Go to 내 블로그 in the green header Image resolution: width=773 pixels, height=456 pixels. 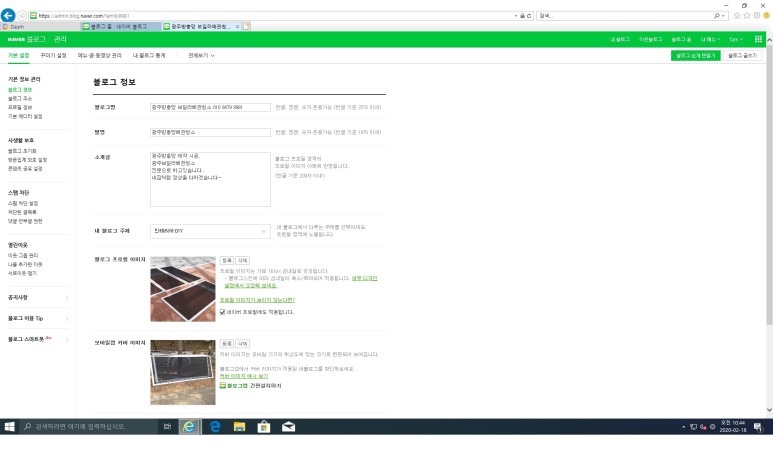[619, 39]
